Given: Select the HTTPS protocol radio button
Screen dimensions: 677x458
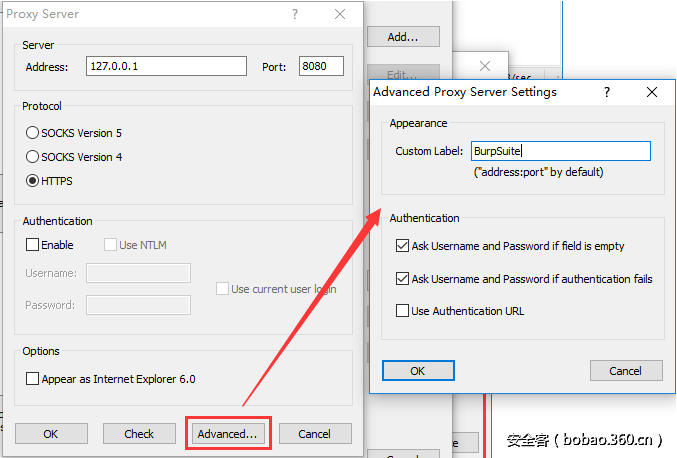Looking at the screenshot, I should 32,180.
